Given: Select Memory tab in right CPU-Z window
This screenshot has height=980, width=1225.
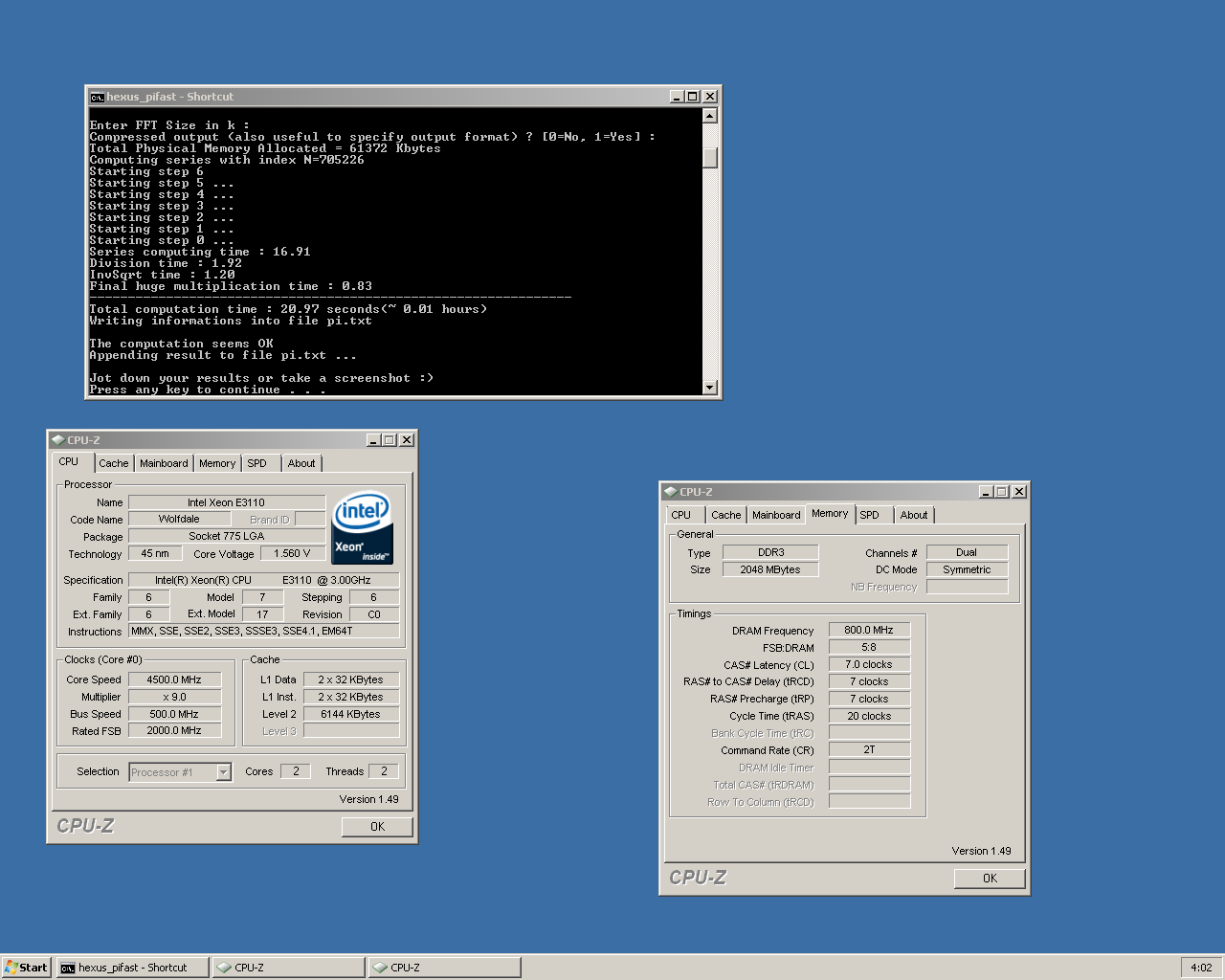Looking at the screenshot, I should click(x=830, y=513).
